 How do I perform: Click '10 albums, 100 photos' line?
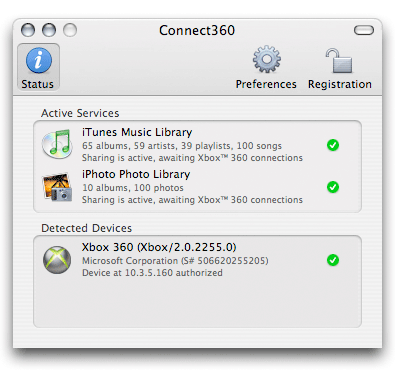[x=133, y=188]
